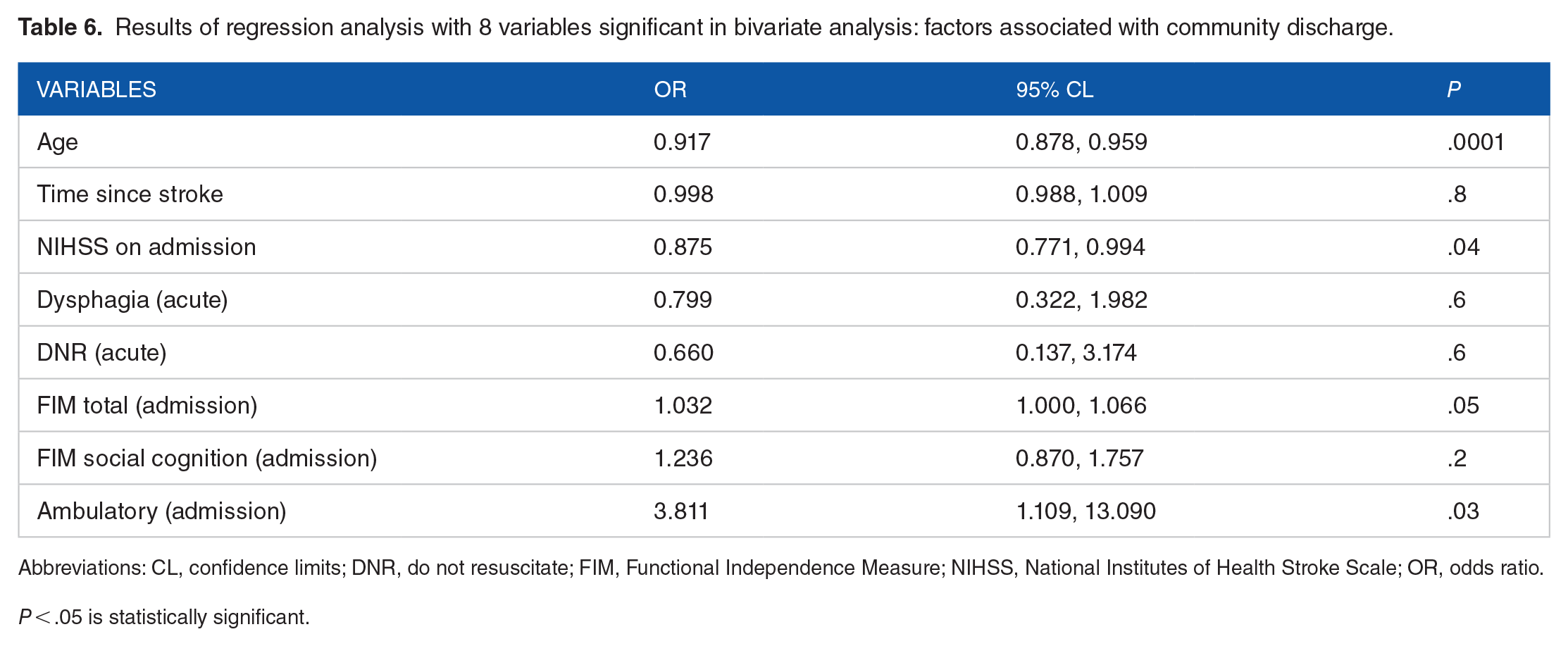Viewport: 1568px width, 646px height.
Task: Click confidence limits 1.109, 13.090
Action: [x=1085, y=511]
